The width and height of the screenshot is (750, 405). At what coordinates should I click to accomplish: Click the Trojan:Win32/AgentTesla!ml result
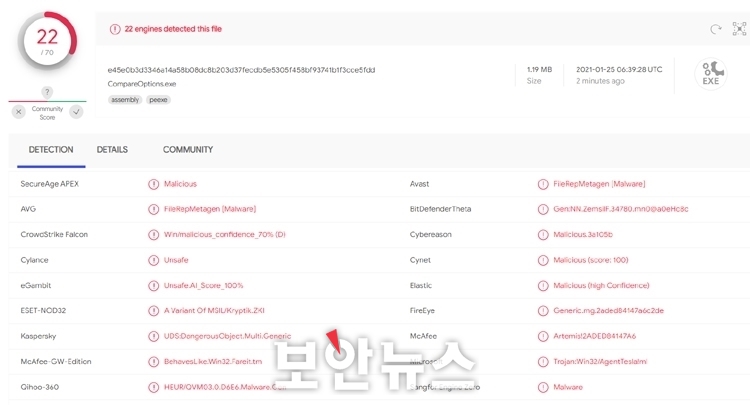tap(600, 361)
